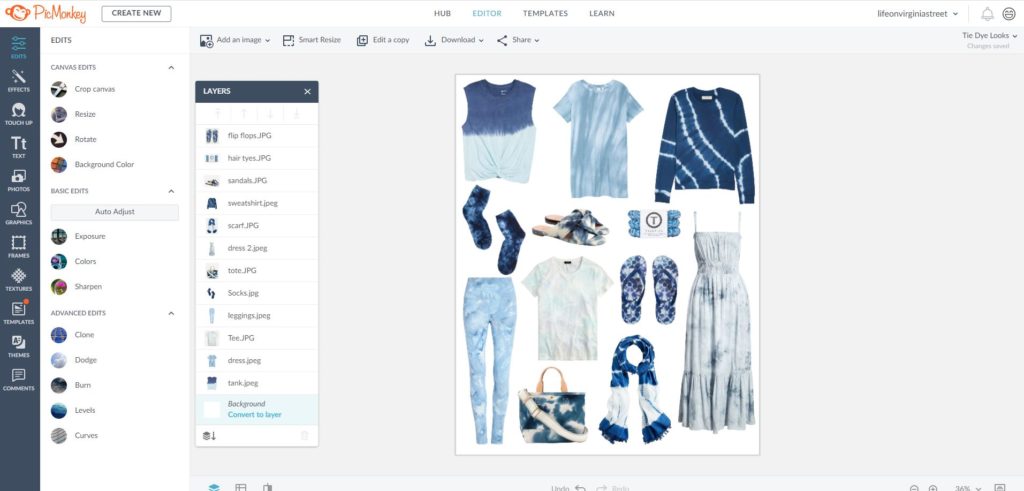This screenshot has height=491, width=1024.
Task: Open the Download dropdown
Action: click(454, 40)
